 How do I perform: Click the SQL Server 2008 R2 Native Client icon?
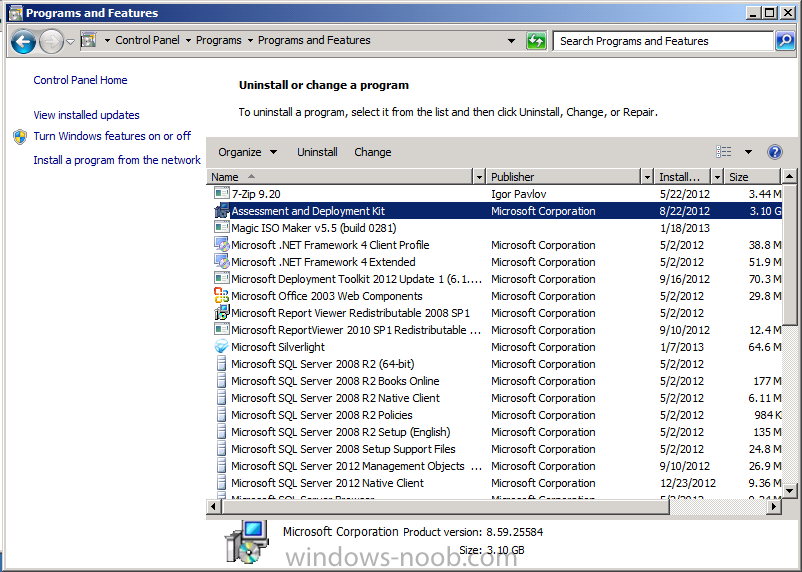point(221,398)
